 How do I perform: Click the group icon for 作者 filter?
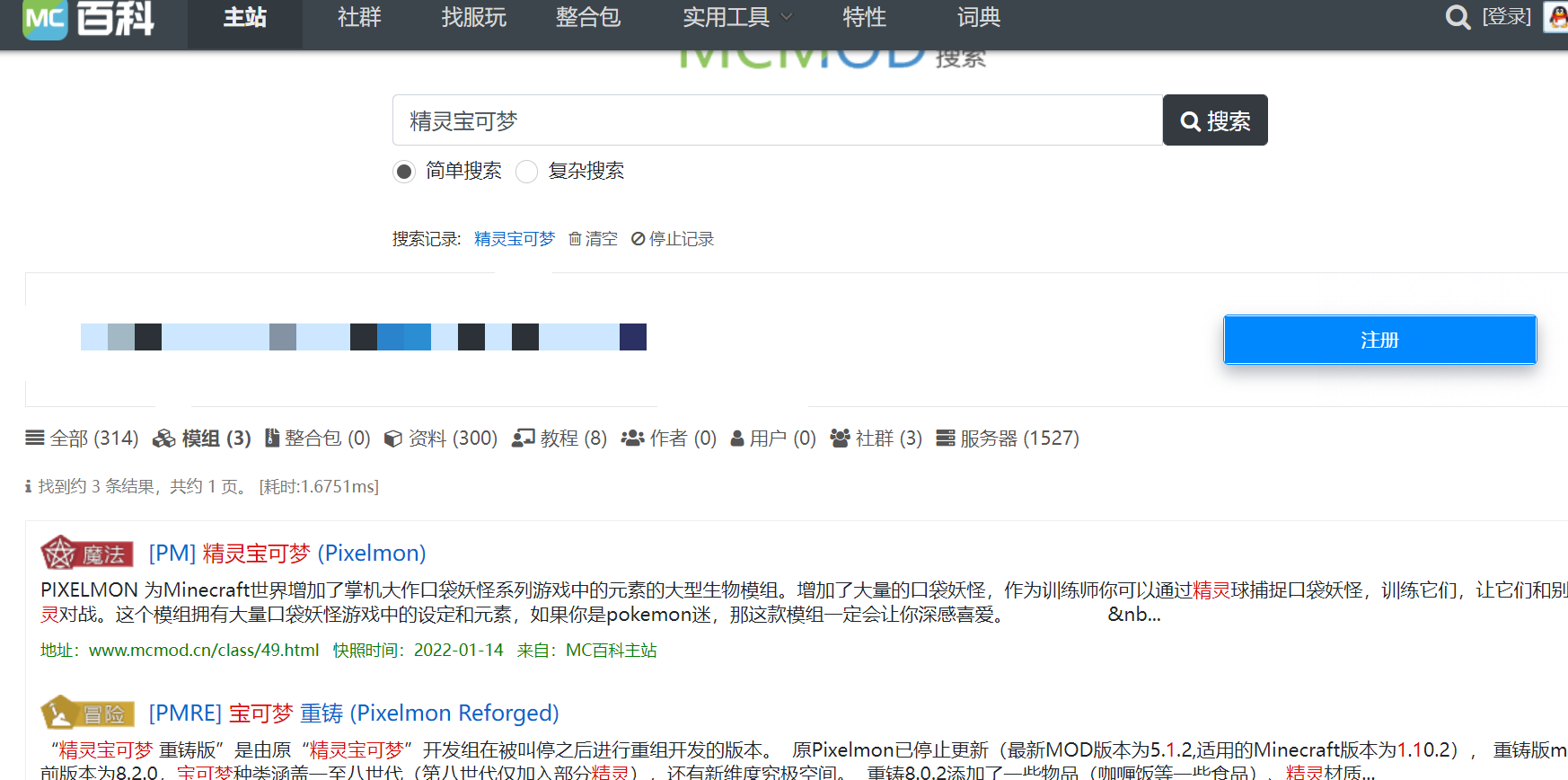(632, 439)
